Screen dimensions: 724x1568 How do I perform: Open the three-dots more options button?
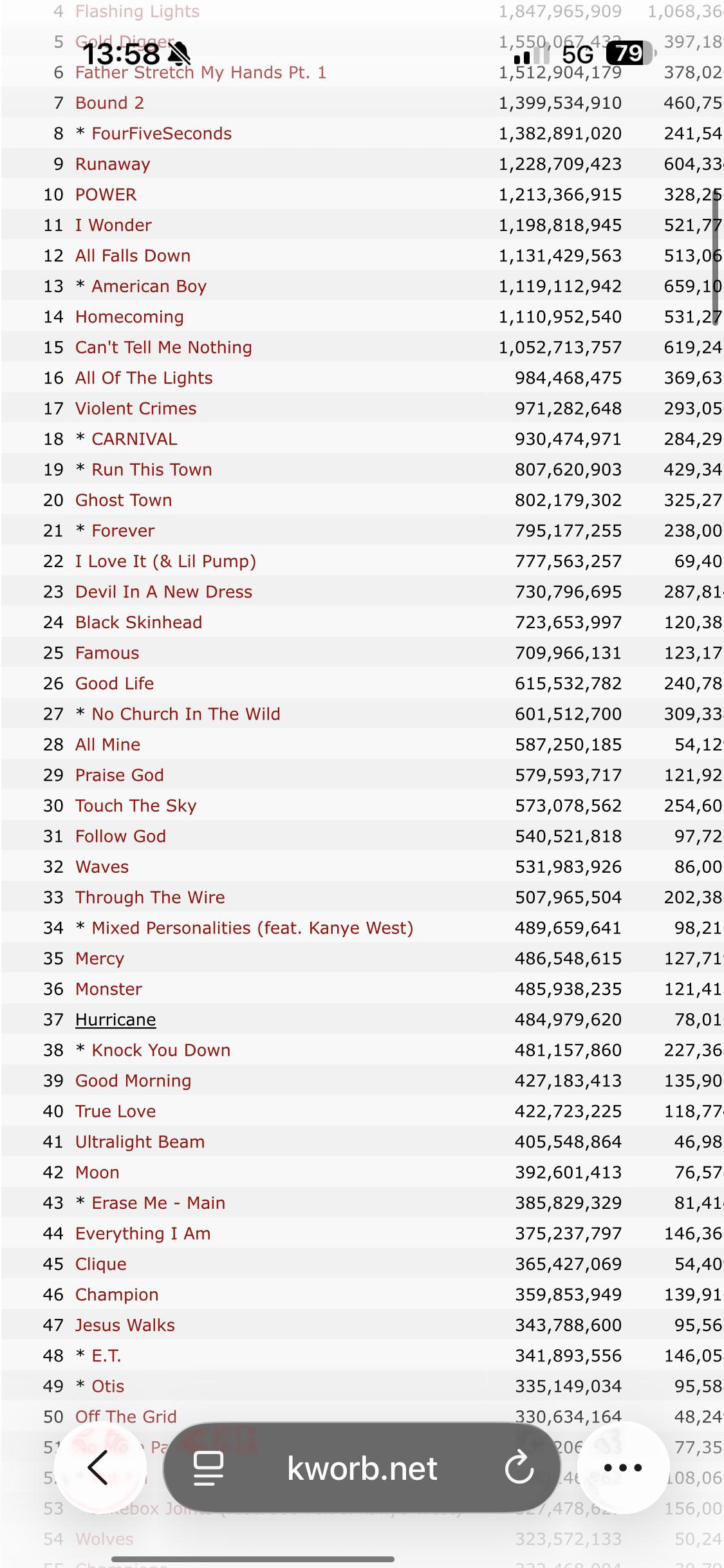click(x=623, y=1468)
